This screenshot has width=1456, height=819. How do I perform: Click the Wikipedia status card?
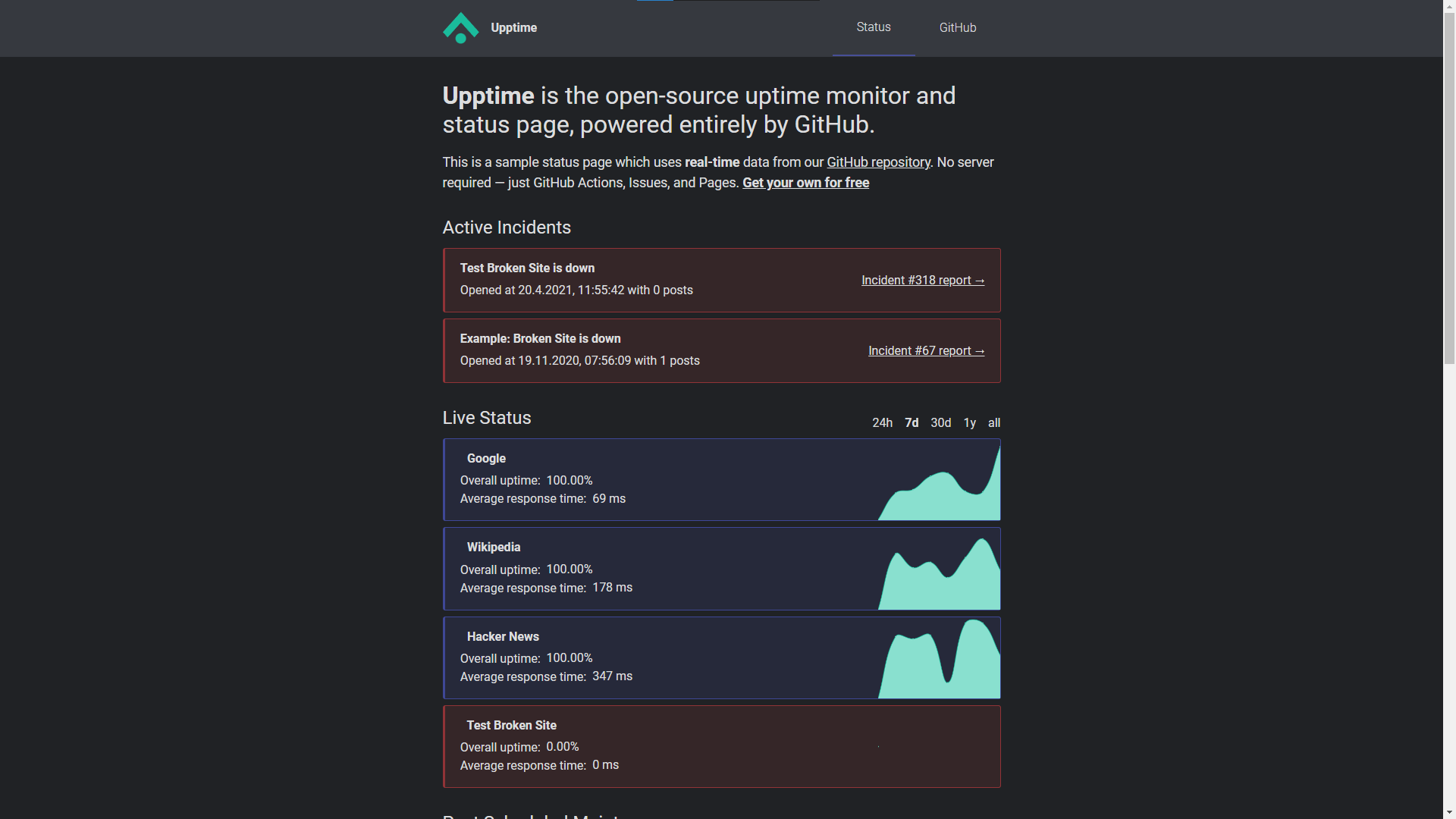(x=722, y=569)
